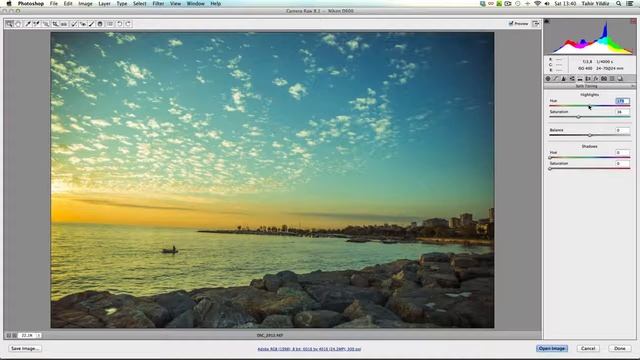Click the zoom out minus button
The image size is (640, 360).
(9, 335)
